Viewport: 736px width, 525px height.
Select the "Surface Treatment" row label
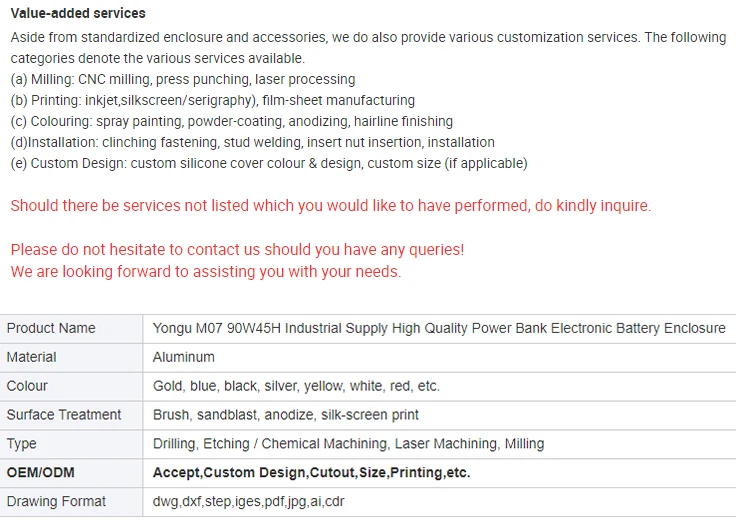point(64,415)
